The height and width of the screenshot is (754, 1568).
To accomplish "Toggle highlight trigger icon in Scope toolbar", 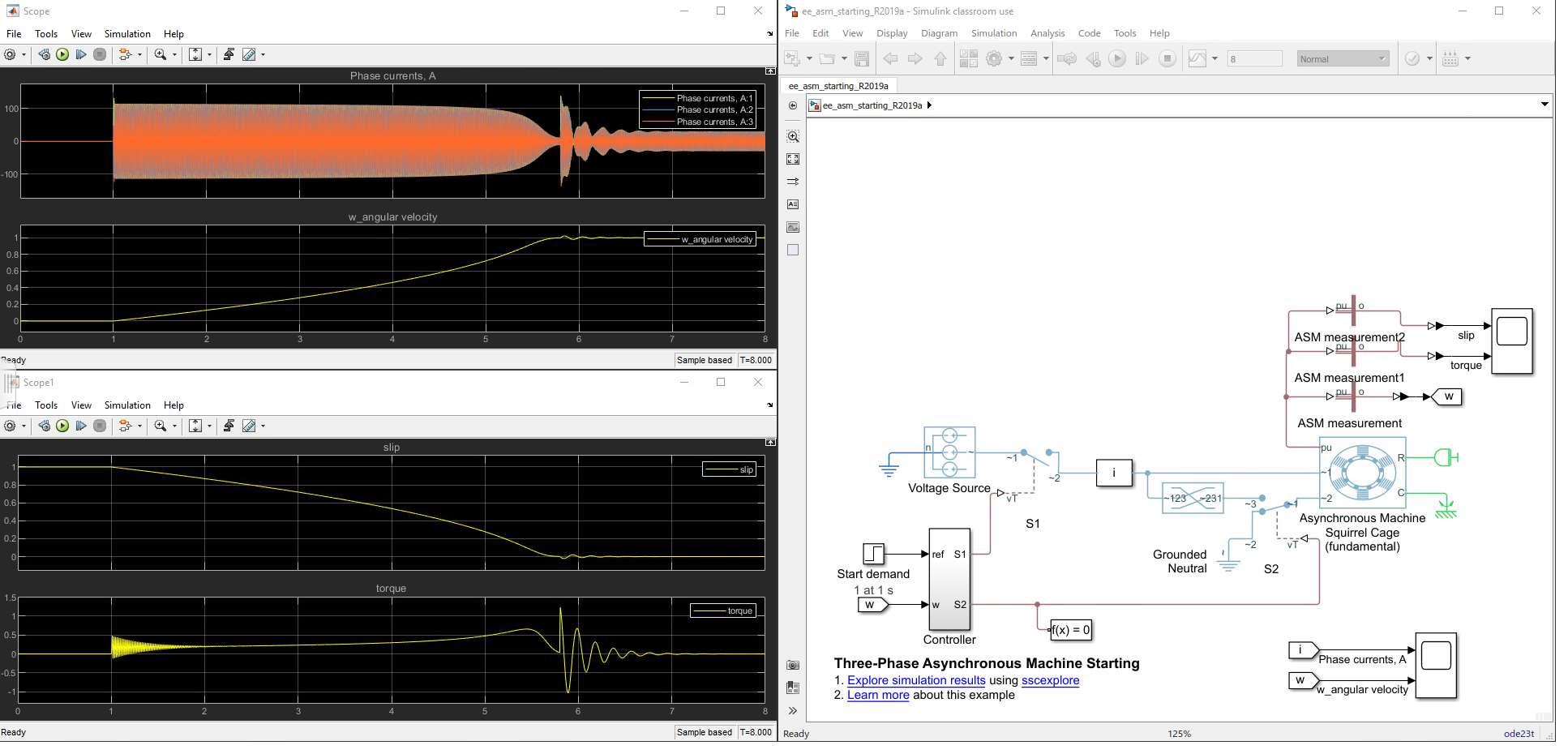I will pyautogui.click(x=229, y=54).
